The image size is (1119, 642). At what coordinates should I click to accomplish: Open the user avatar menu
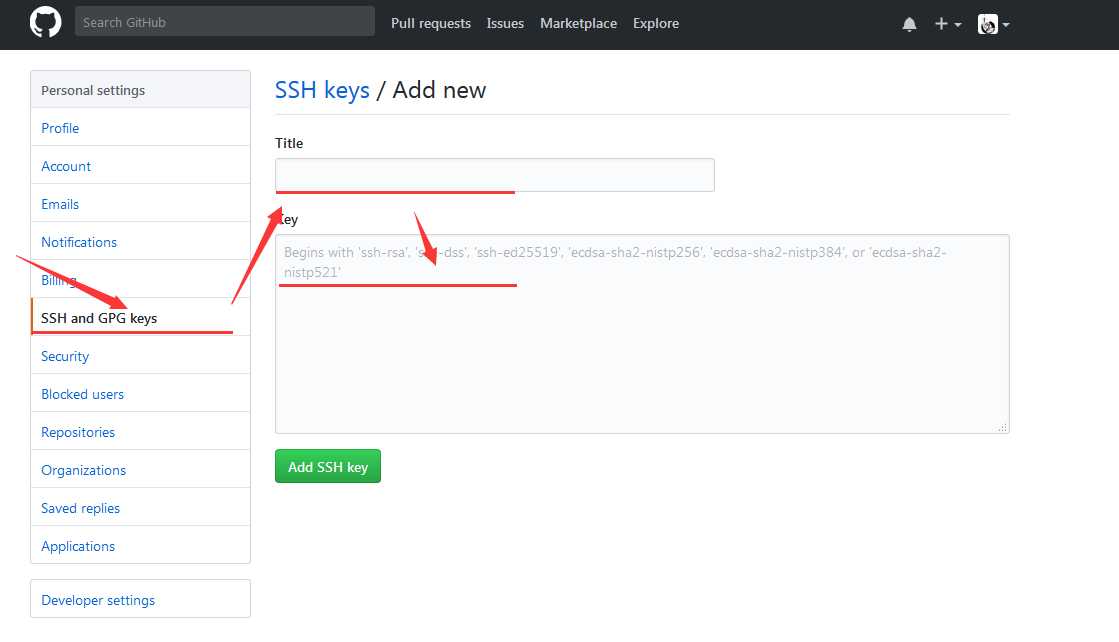(993, 24)
